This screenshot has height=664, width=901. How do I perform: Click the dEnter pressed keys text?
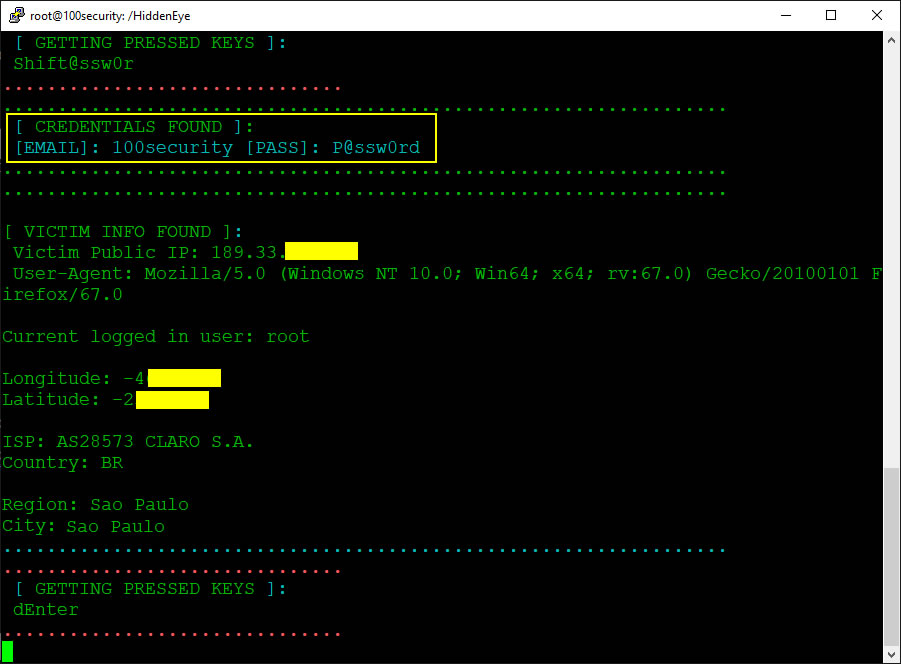(46, 609)
